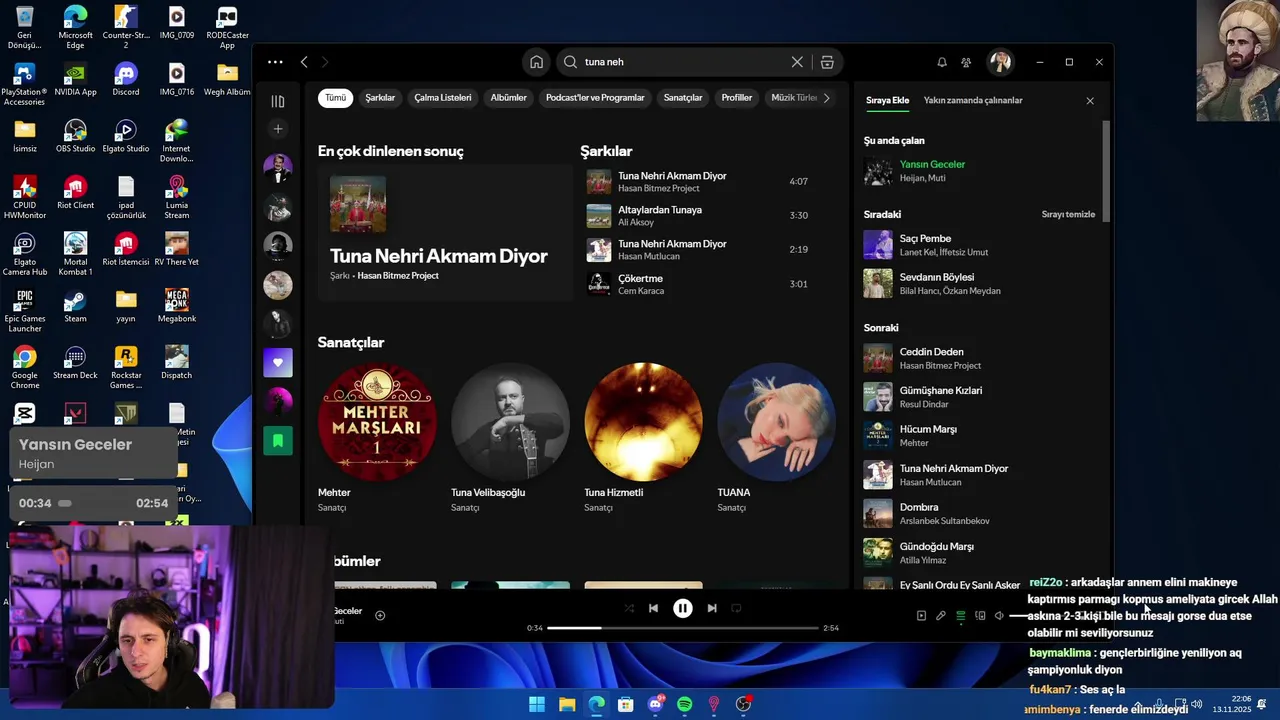Toggle the queue view button

point(961,616)
